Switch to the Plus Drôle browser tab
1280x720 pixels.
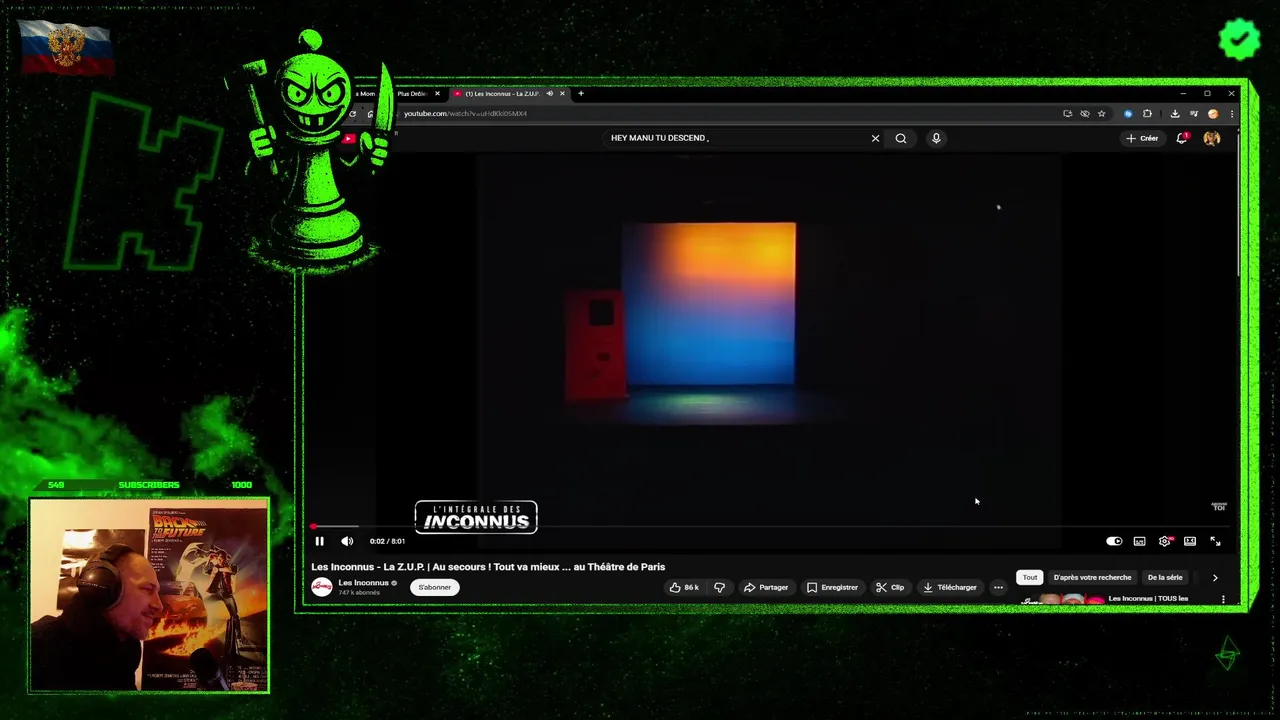coord(411,93)
